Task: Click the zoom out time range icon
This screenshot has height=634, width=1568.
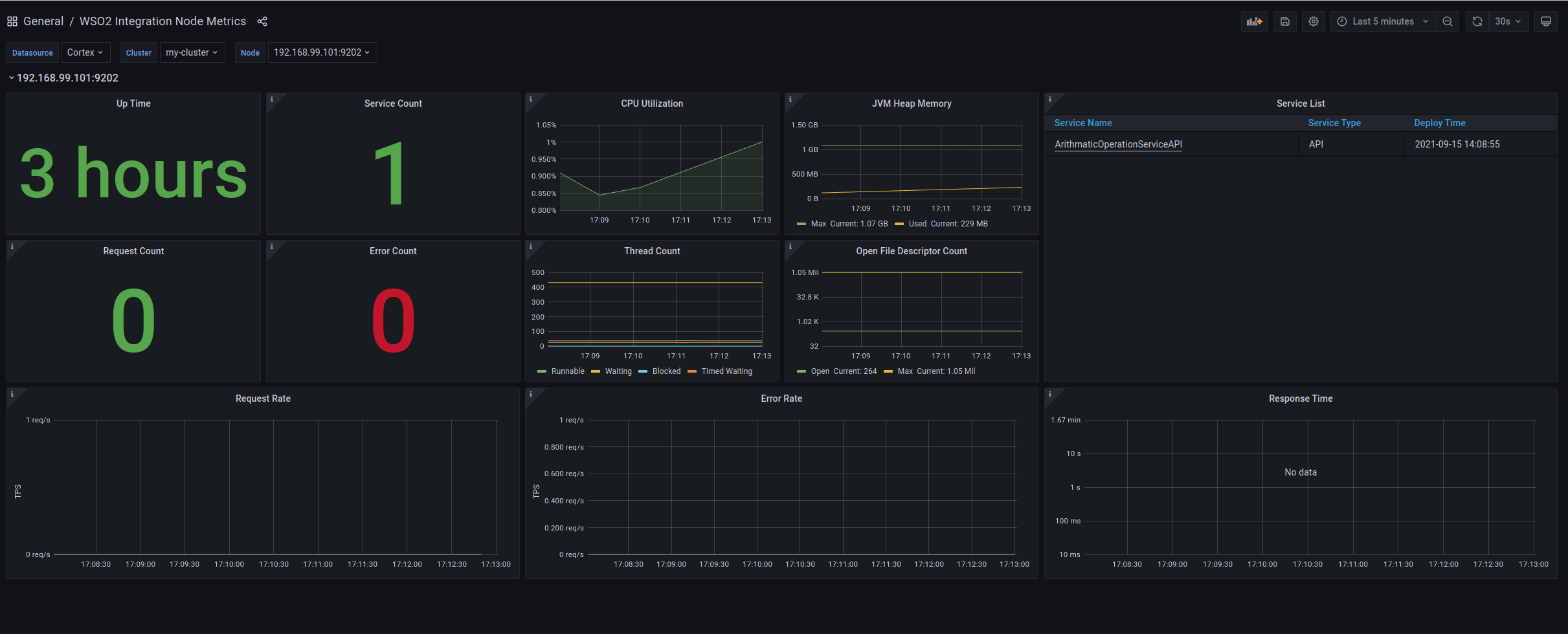Action: pyautogui.click(x=1448, y=21)
